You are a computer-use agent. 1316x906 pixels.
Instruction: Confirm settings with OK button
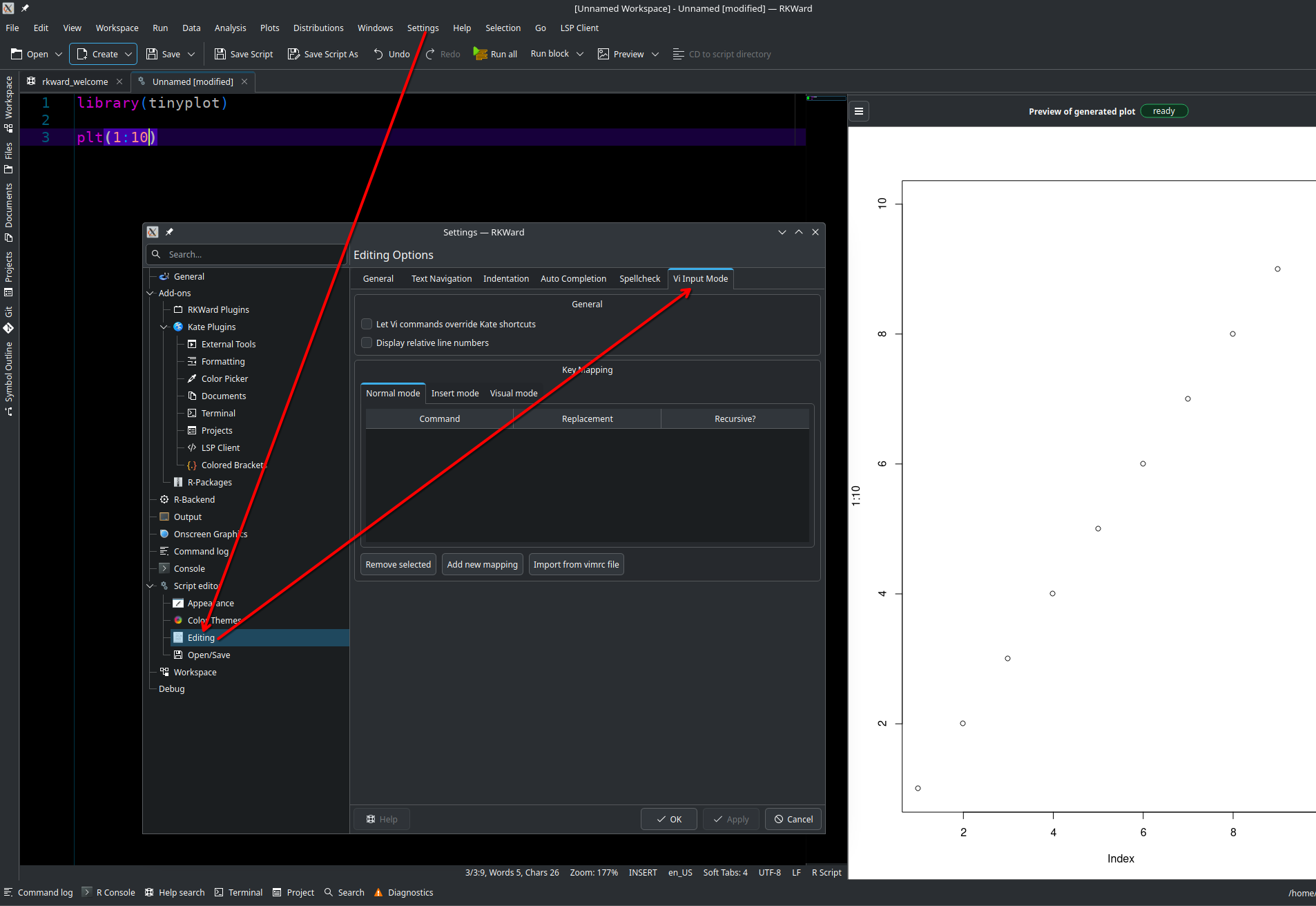(x=668, y=819)
